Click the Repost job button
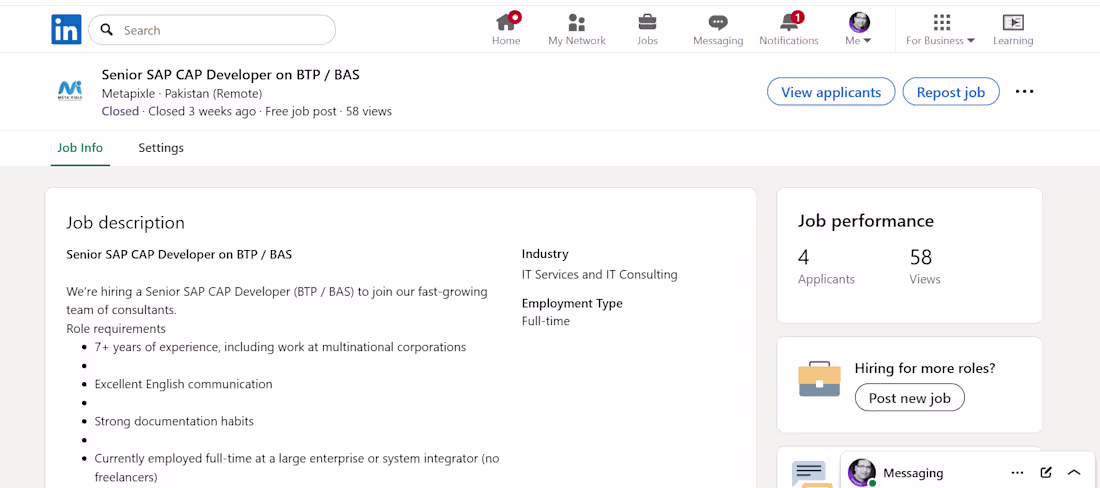 (x=951, y=92)
